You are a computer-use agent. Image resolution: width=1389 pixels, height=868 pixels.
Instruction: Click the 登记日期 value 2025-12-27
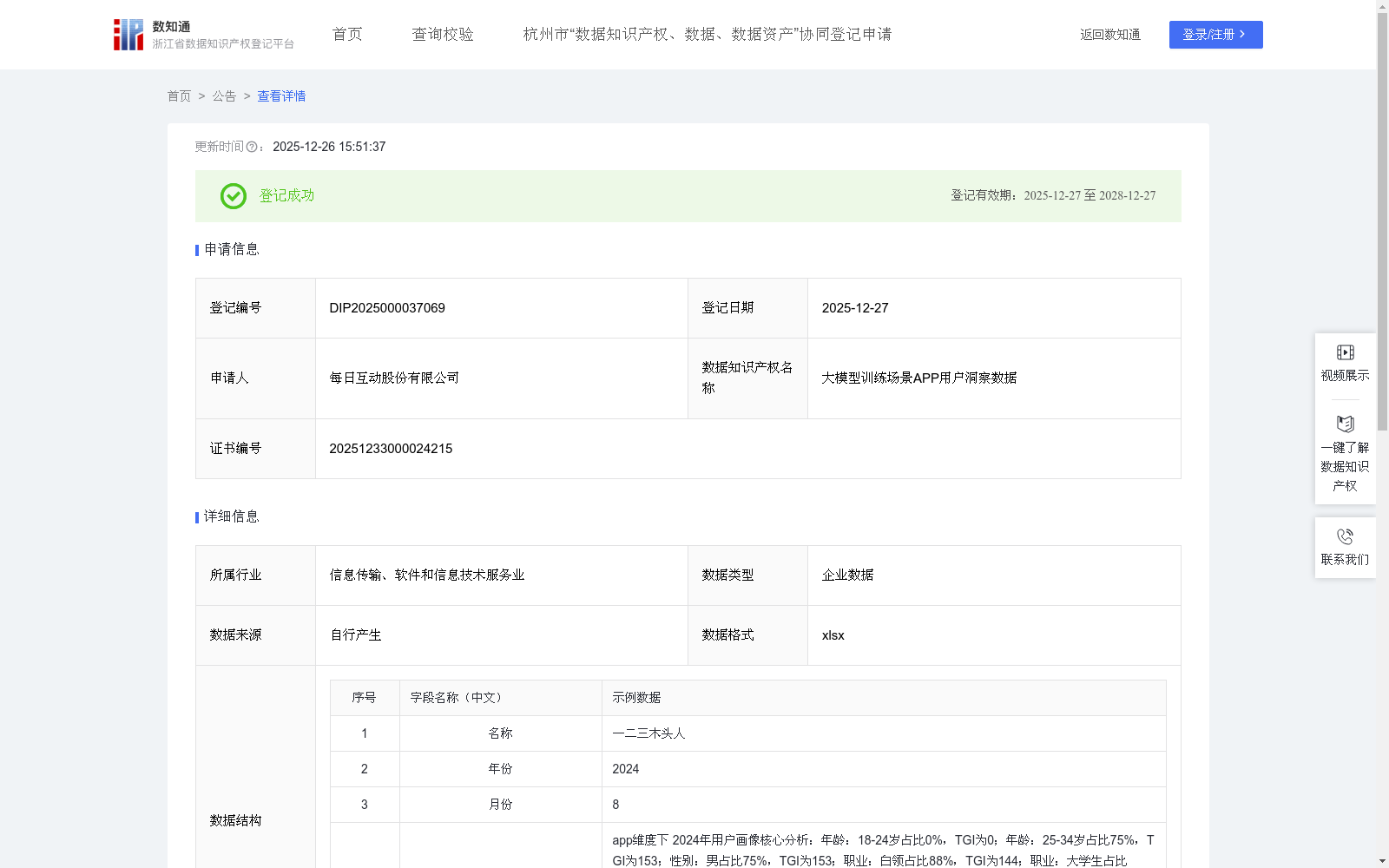click(855, 308)
